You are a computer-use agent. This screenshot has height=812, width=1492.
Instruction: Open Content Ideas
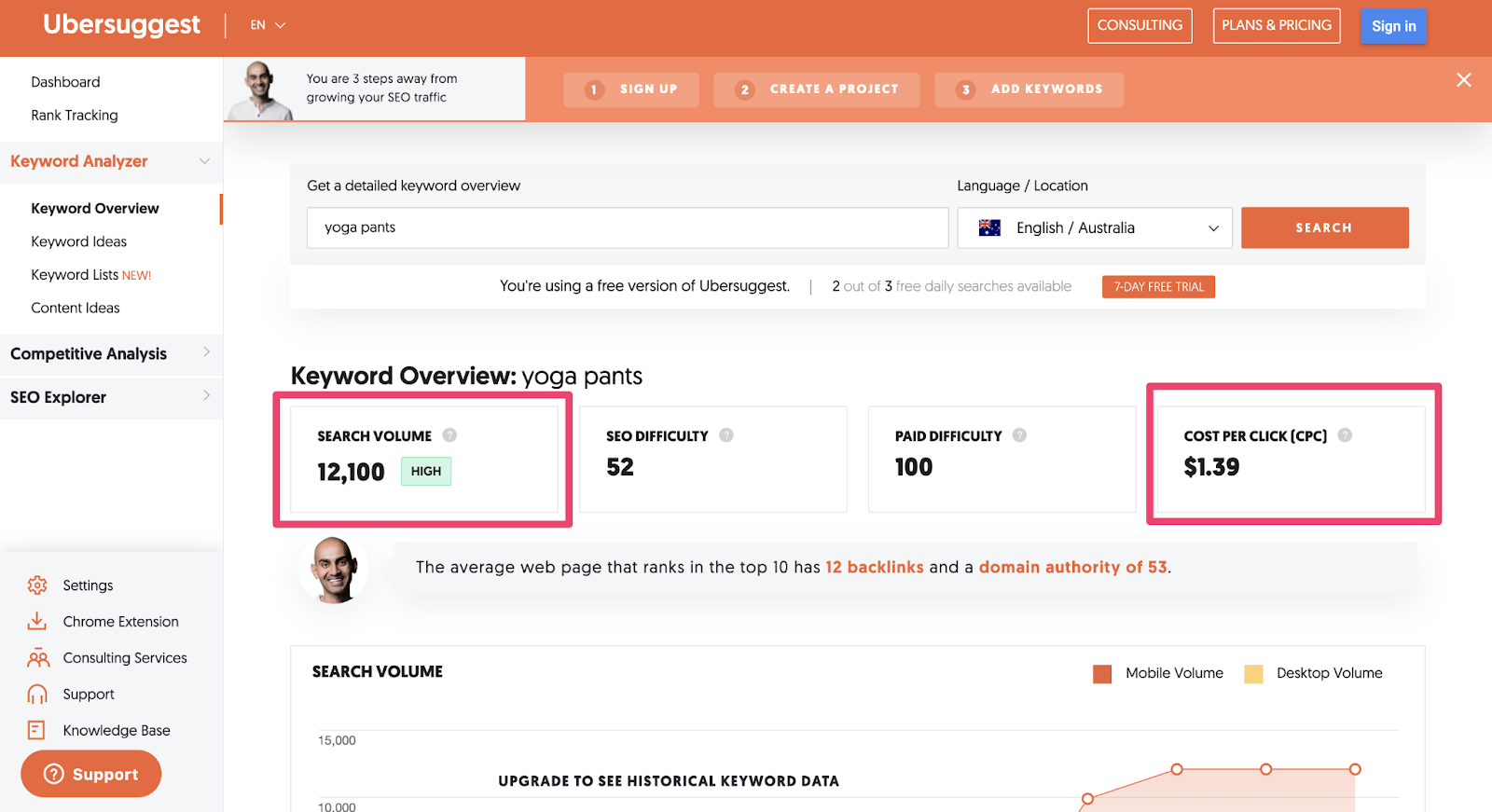pyautogui.click(x=76, y=308)
